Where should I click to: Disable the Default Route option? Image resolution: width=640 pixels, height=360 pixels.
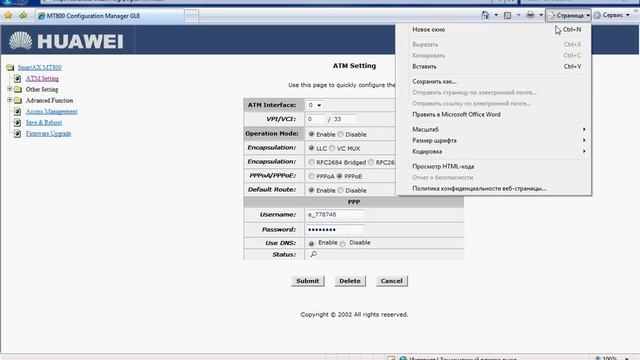341,190
